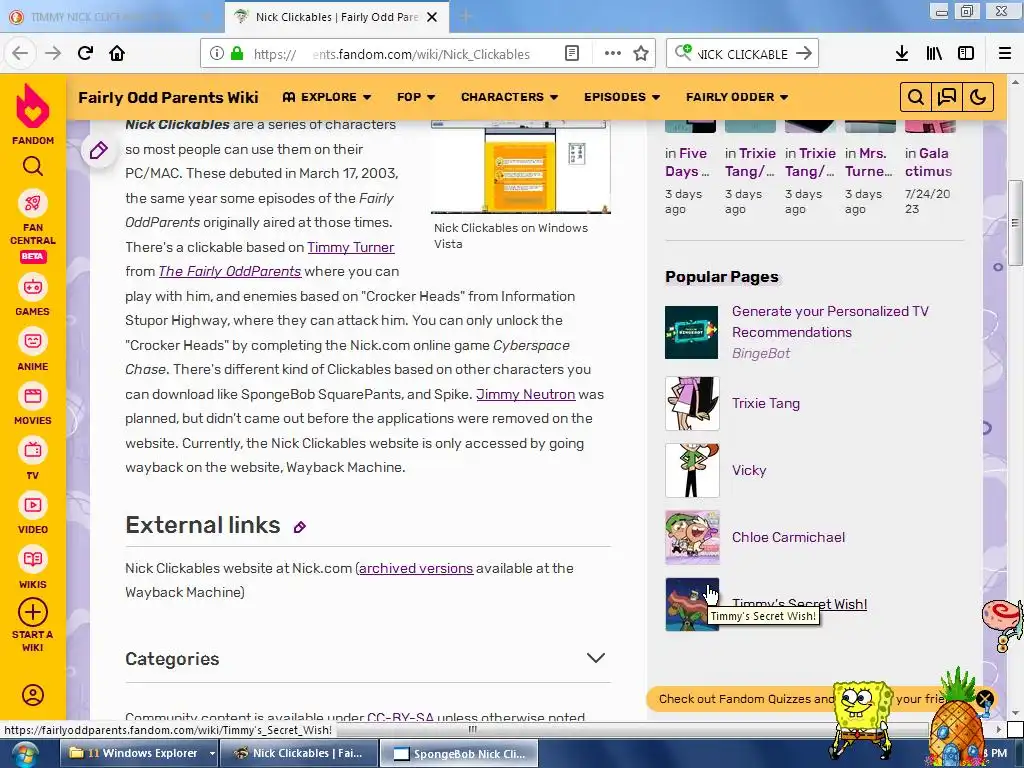The height and width of the screenshot is (768, 1024).
Task: Open the Jimmy Neutron link
Action: (526, 394)
